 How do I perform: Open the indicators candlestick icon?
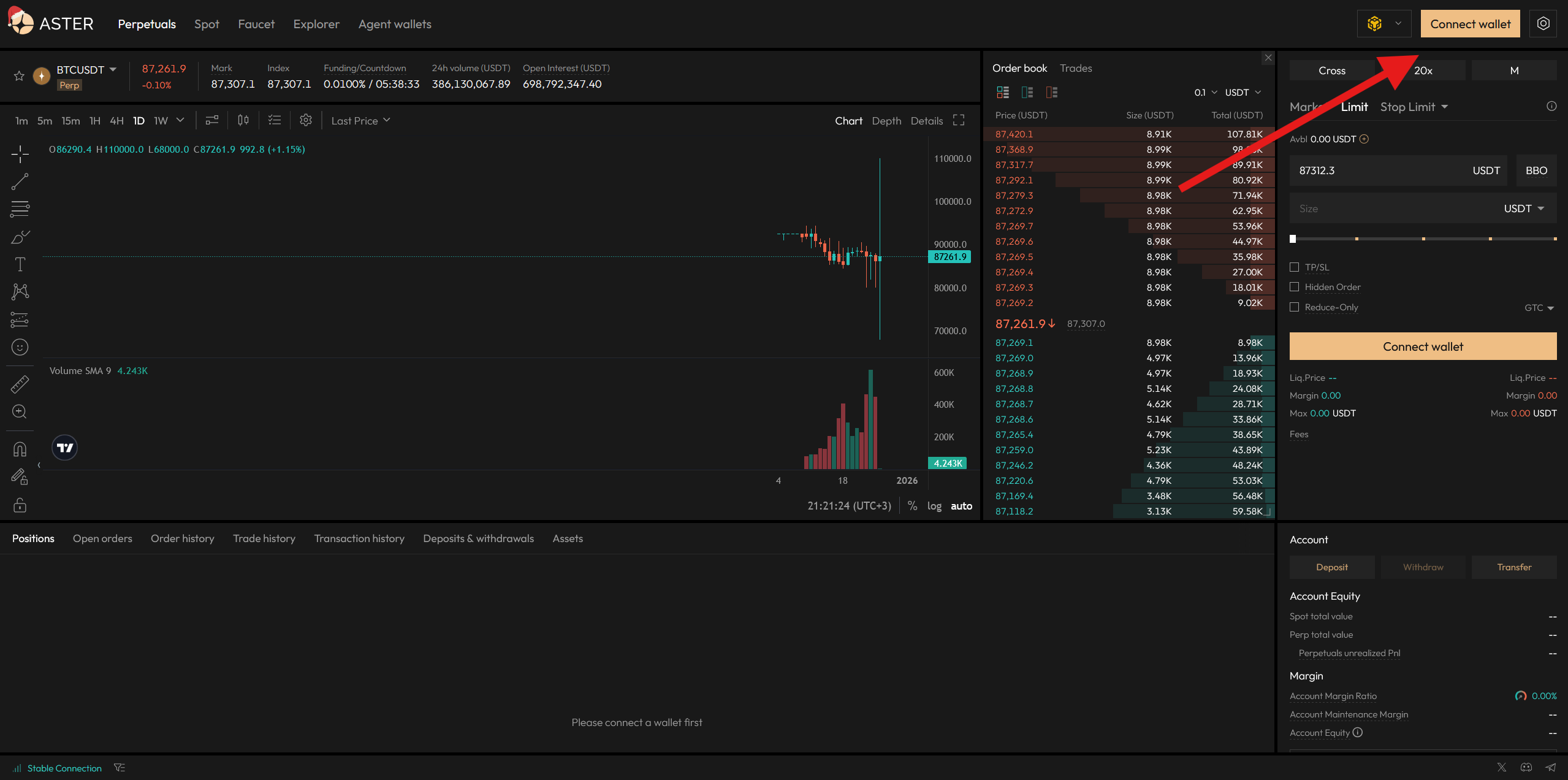point(243,120)
